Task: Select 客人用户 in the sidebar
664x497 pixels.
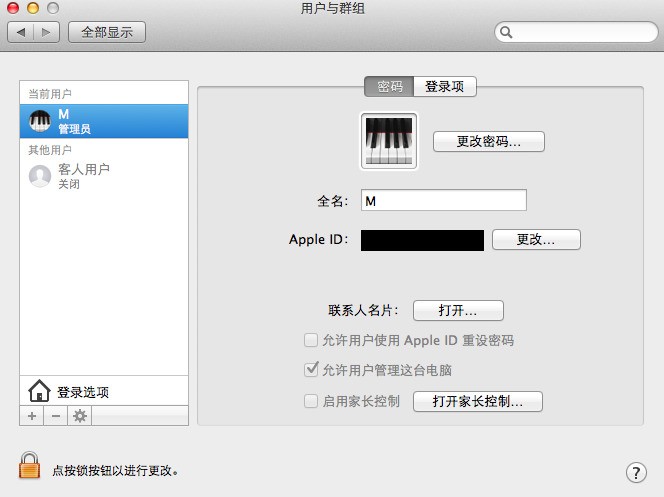Action: 104,176
